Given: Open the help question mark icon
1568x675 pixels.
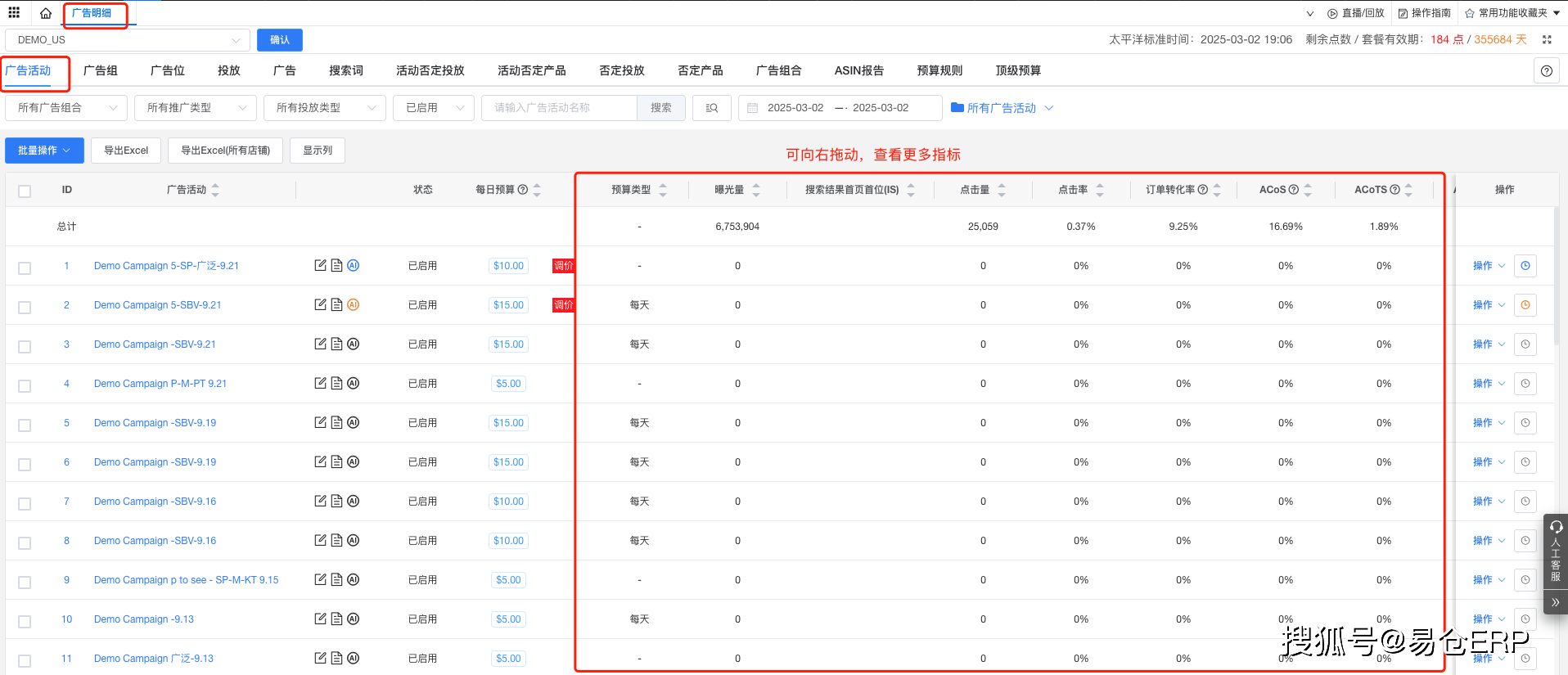Looking at the screenshot, I should 1547,71.
